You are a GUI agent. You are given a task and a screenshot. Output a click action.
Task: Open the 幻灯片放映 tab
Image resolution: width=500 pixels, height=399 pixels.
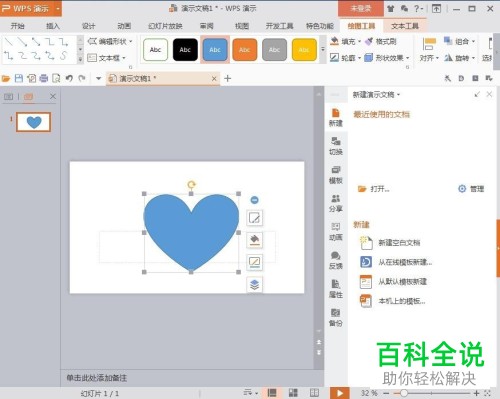click(x=165, y=26)
